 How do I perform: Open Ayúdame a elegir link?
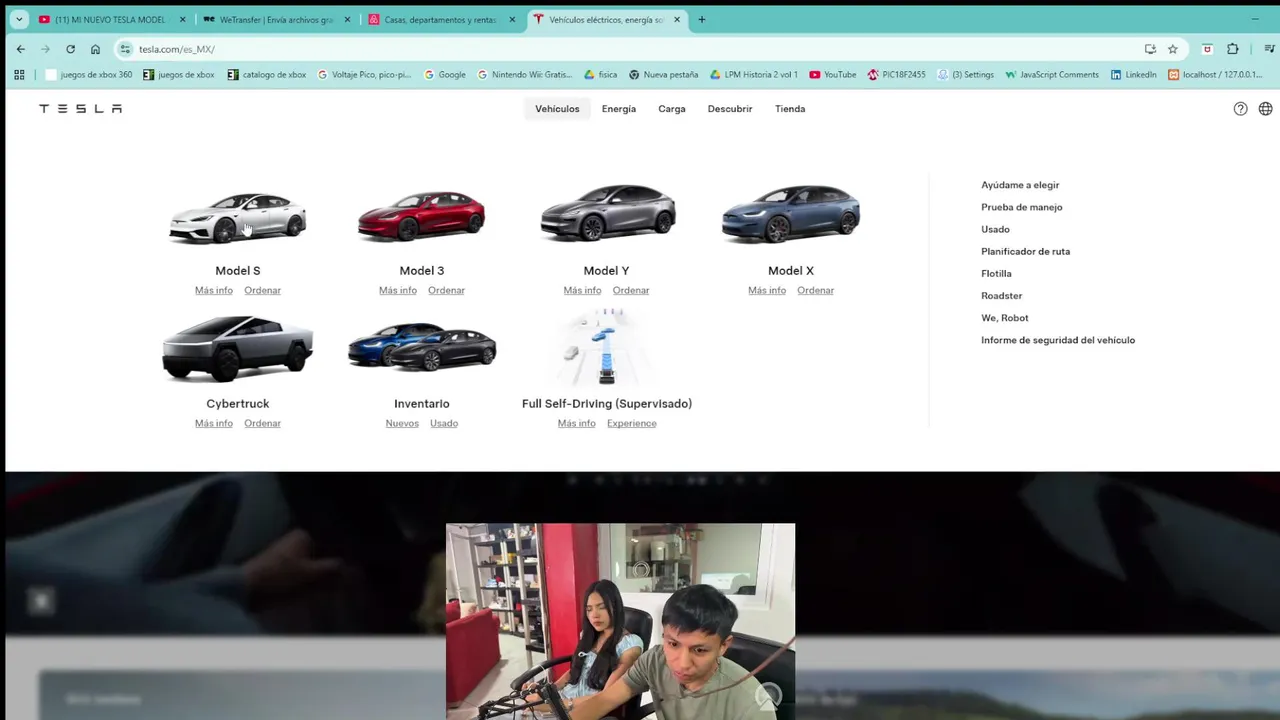pyautogui.click(x=1020, y=185)
